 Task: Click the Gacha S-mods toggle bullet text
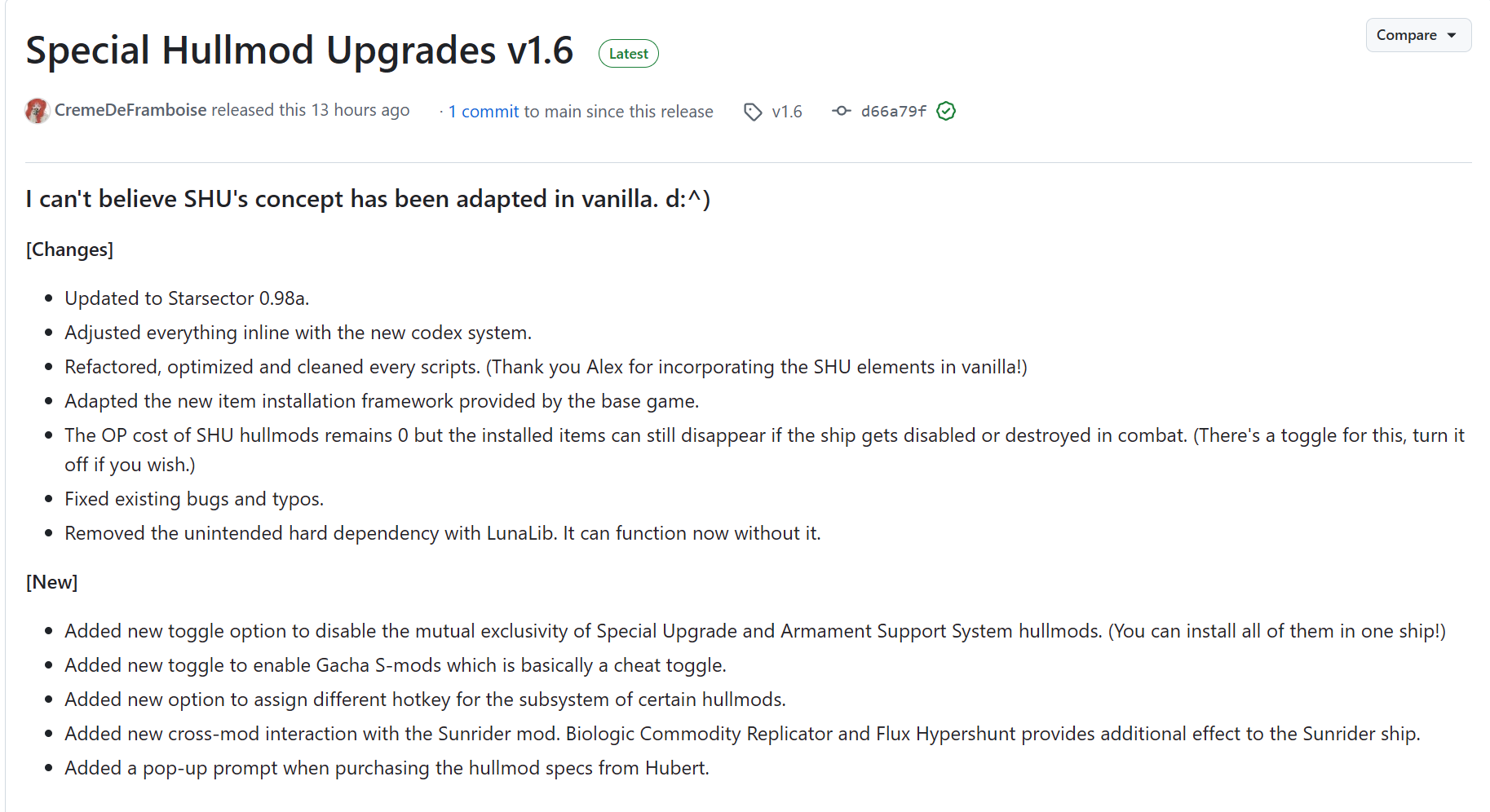click(x=396, y=665)
